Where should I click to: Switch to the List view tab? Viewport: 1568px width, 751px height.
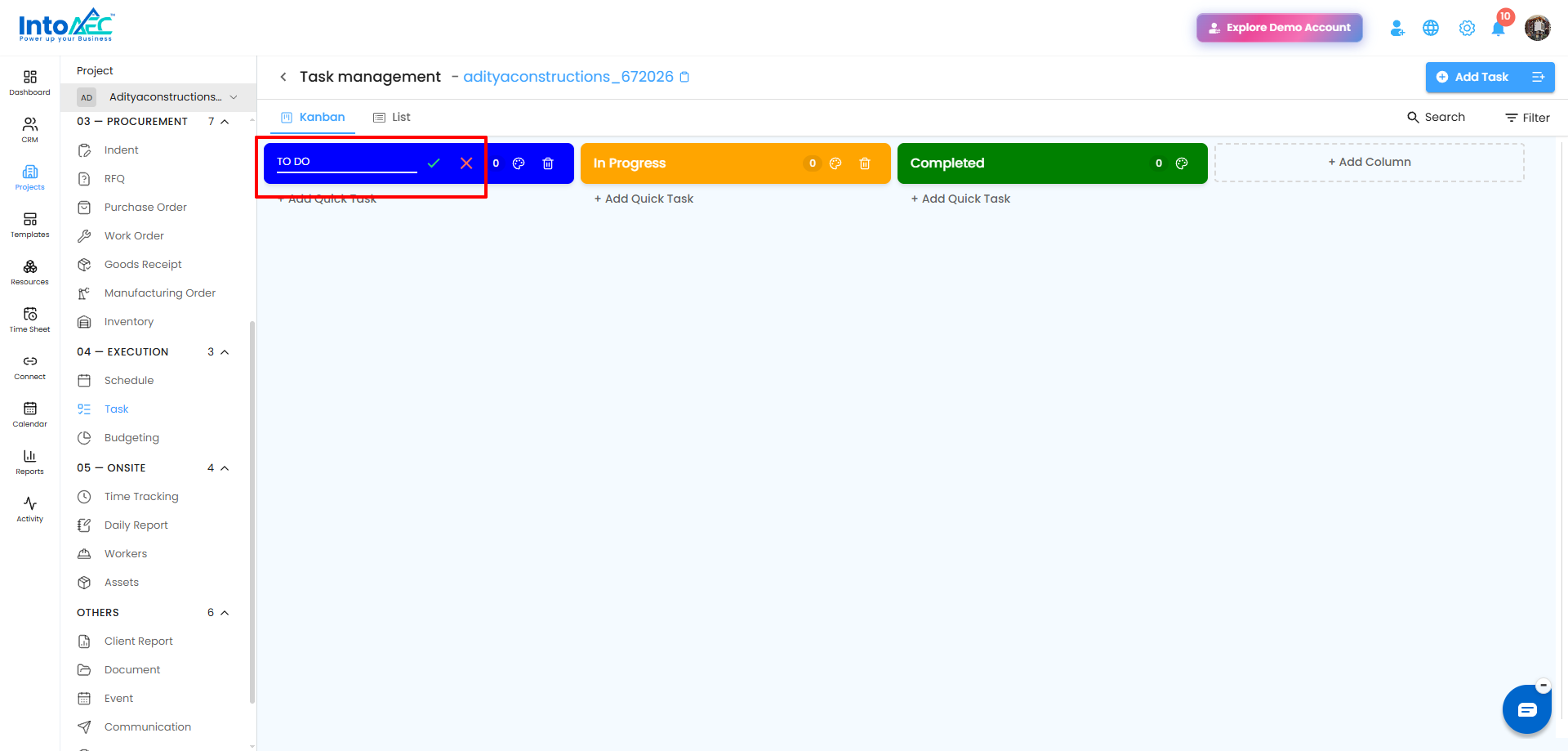coord(392,118)
